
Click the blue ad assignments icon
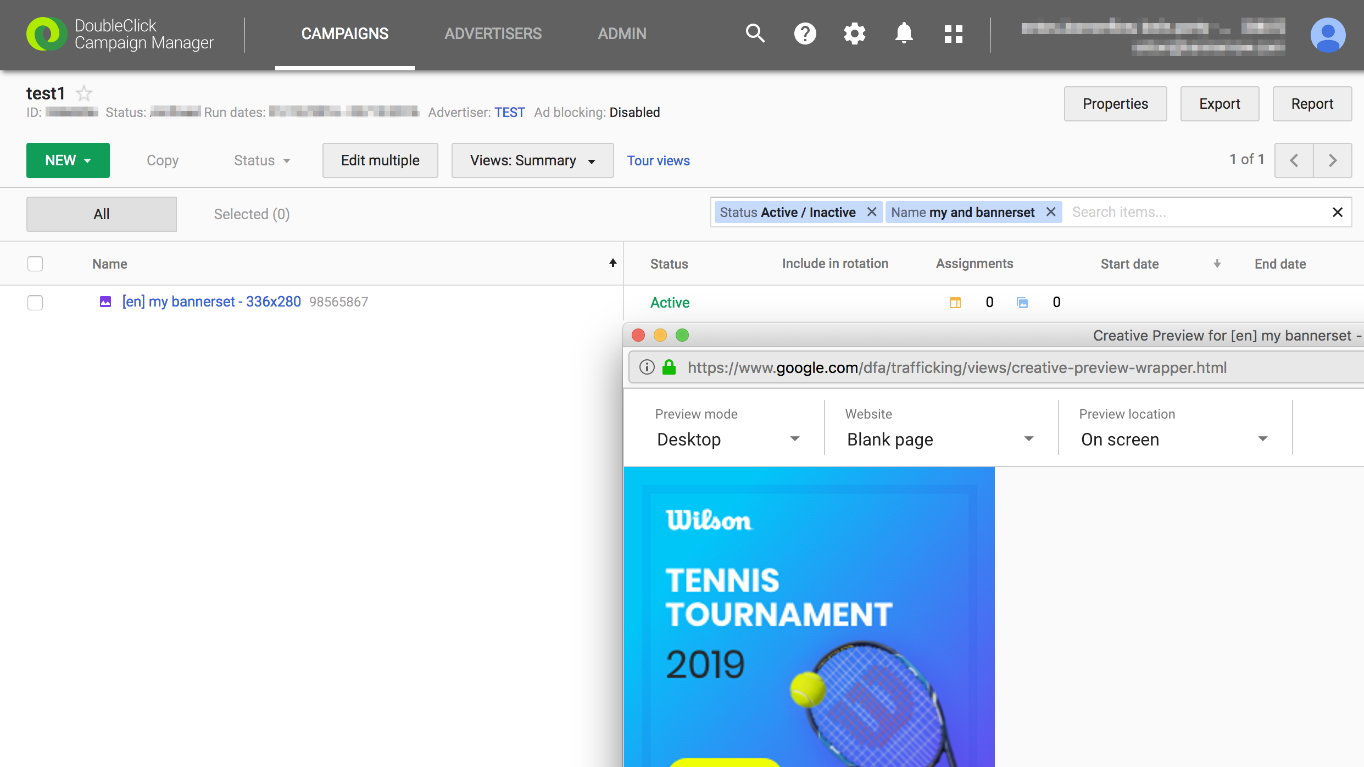[x=1022, y=302]
